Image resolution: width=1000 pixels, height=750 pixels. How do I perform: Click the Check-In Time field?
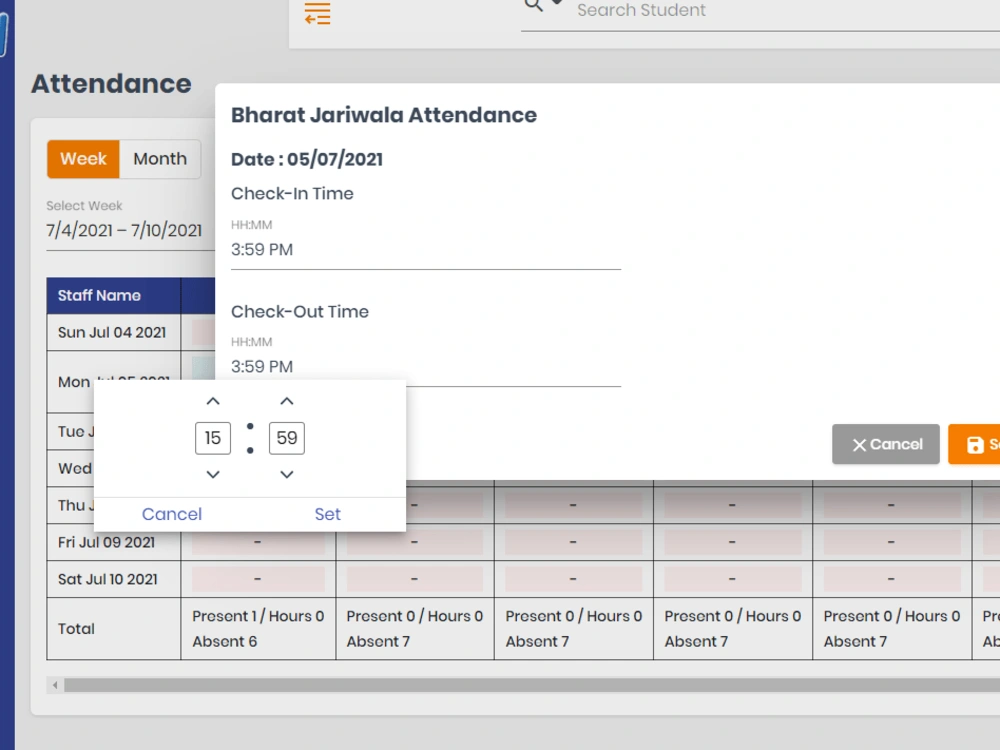[425, 249]
